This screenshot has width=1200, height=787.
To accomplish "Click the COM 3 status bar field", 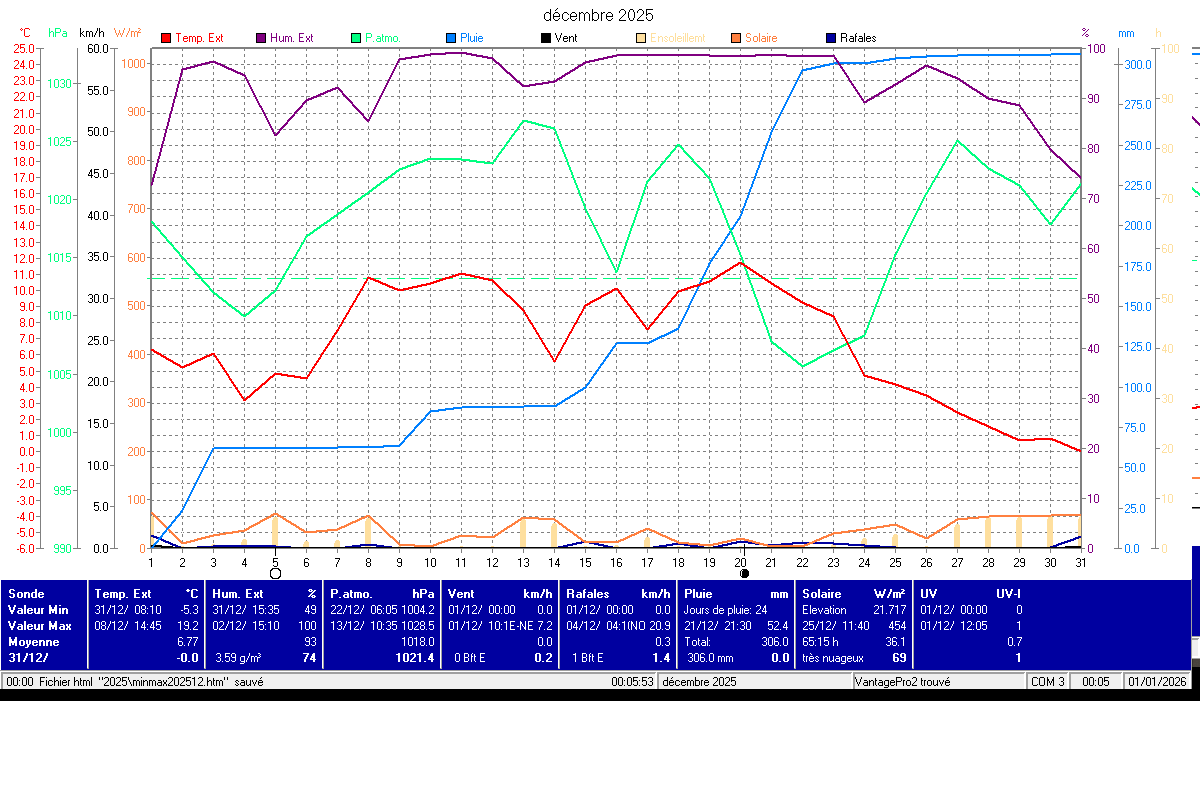I will (1047, 681).
